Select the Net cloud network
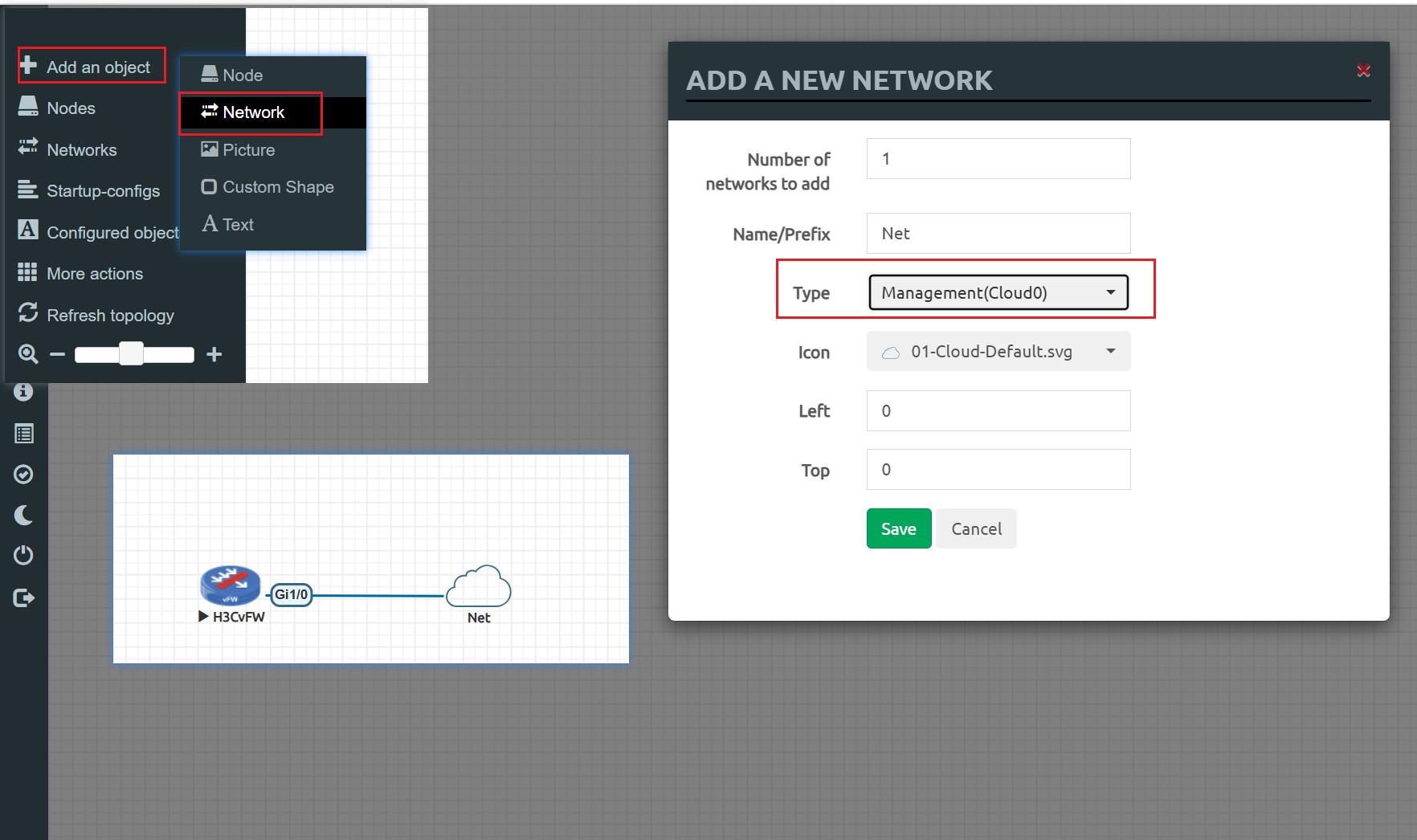The height and width of the screenshot is (840, 1417). 478,585
